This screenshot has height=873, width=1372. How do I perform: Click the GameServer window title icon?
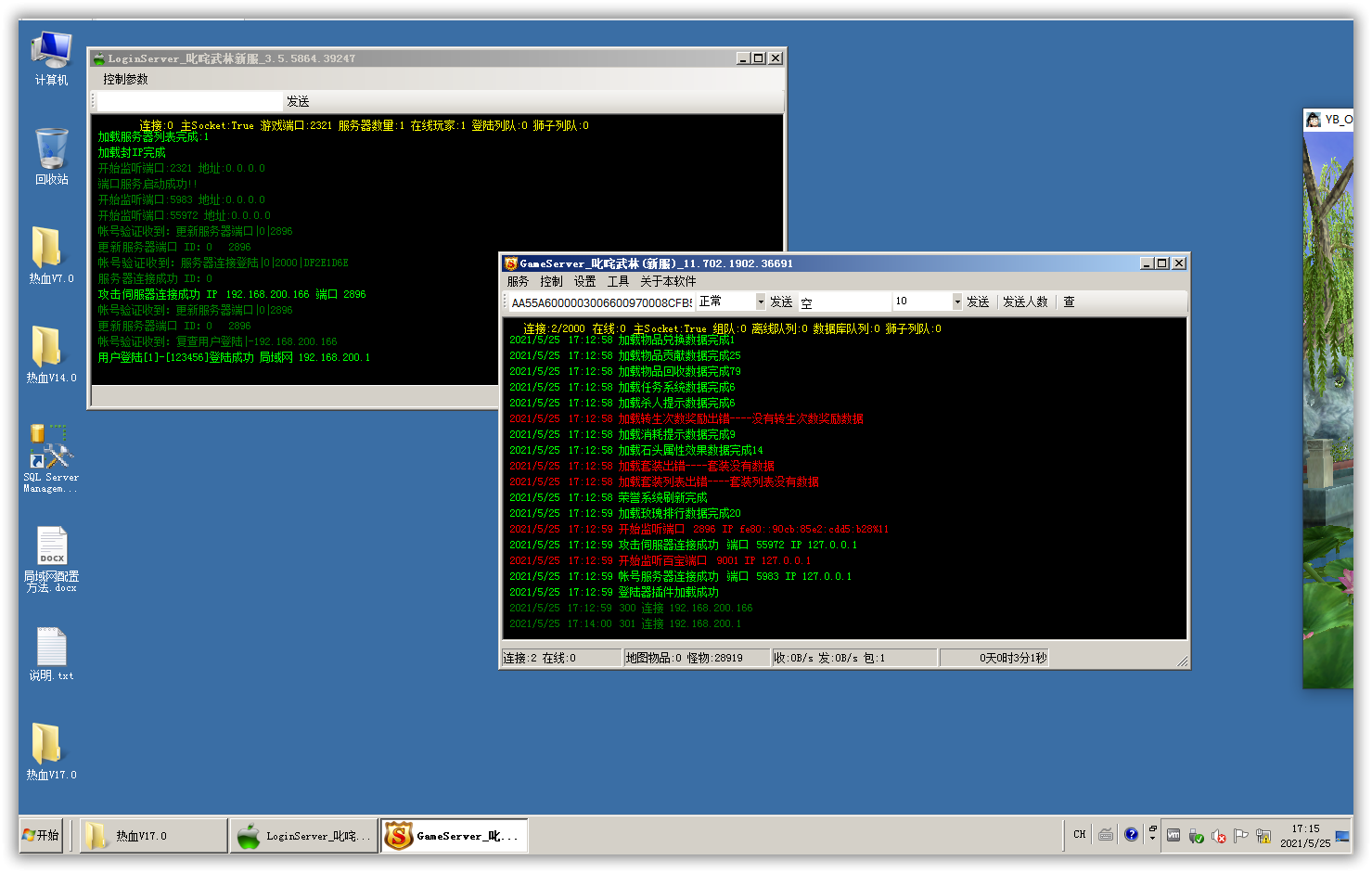click(510, 263)
